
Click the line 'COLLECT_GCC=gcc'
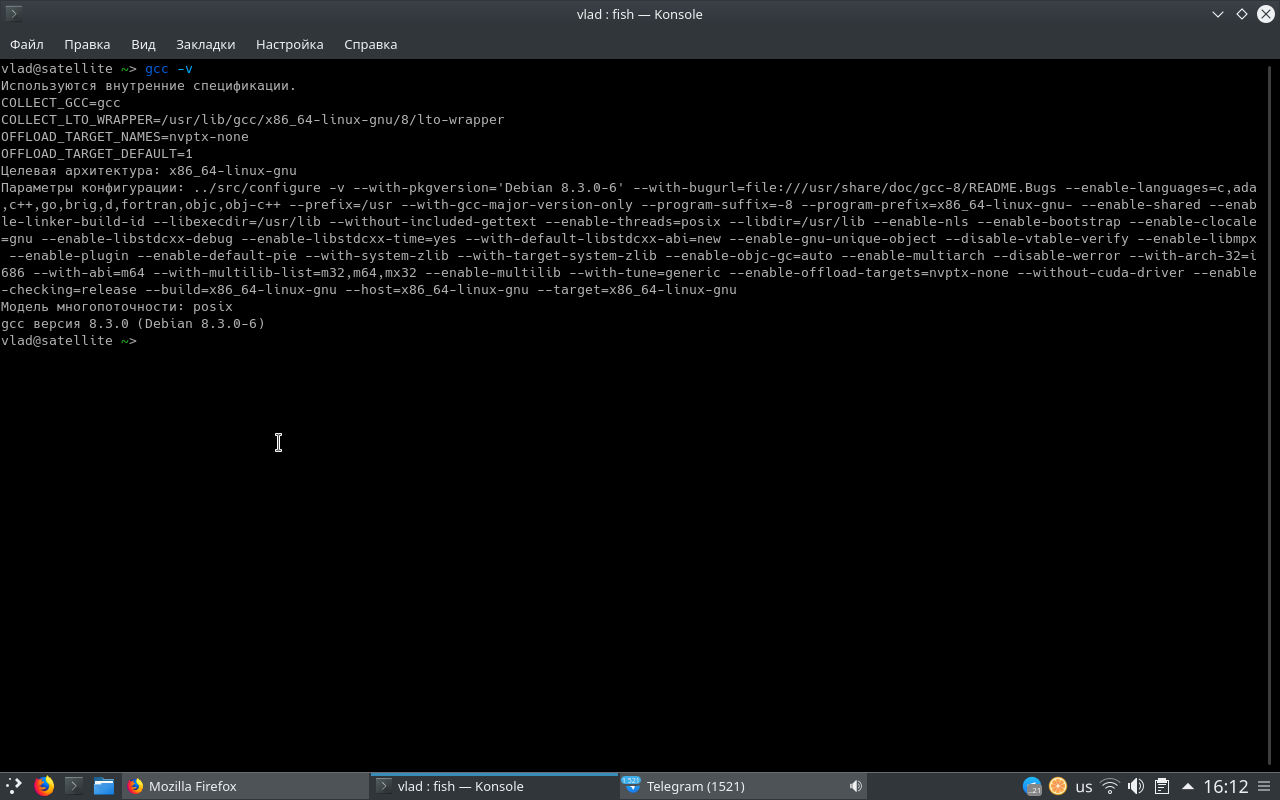coord(61,103)
